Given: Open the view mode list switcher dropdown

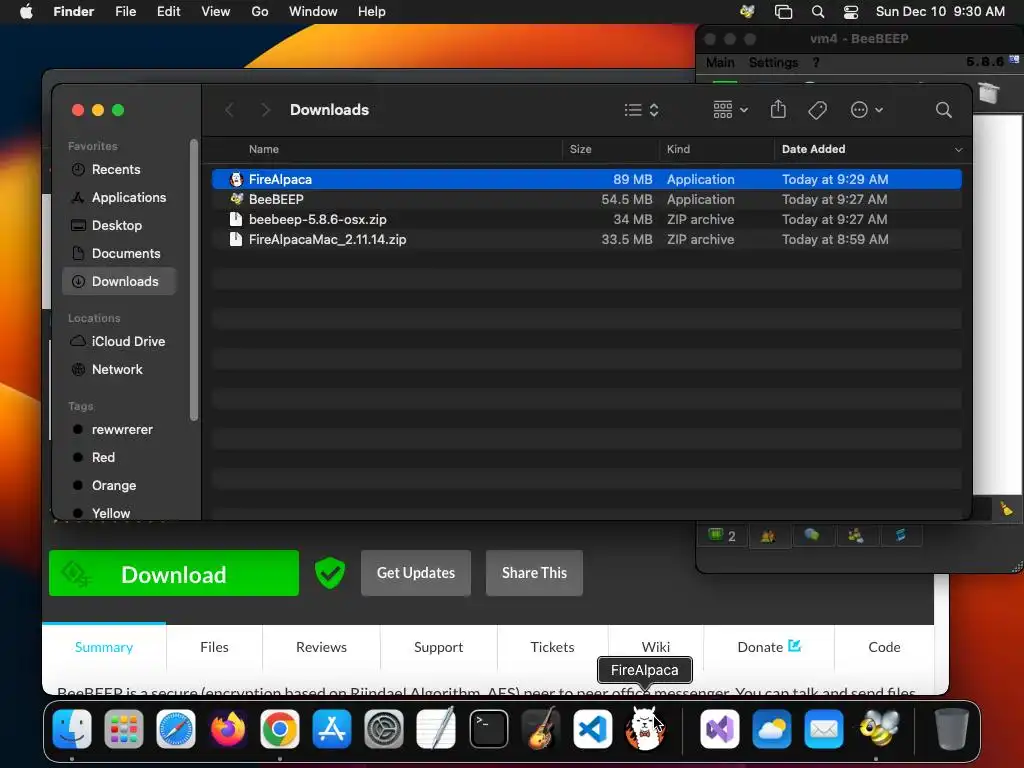Looking at the screenshot, I should (x=641, y=110).
